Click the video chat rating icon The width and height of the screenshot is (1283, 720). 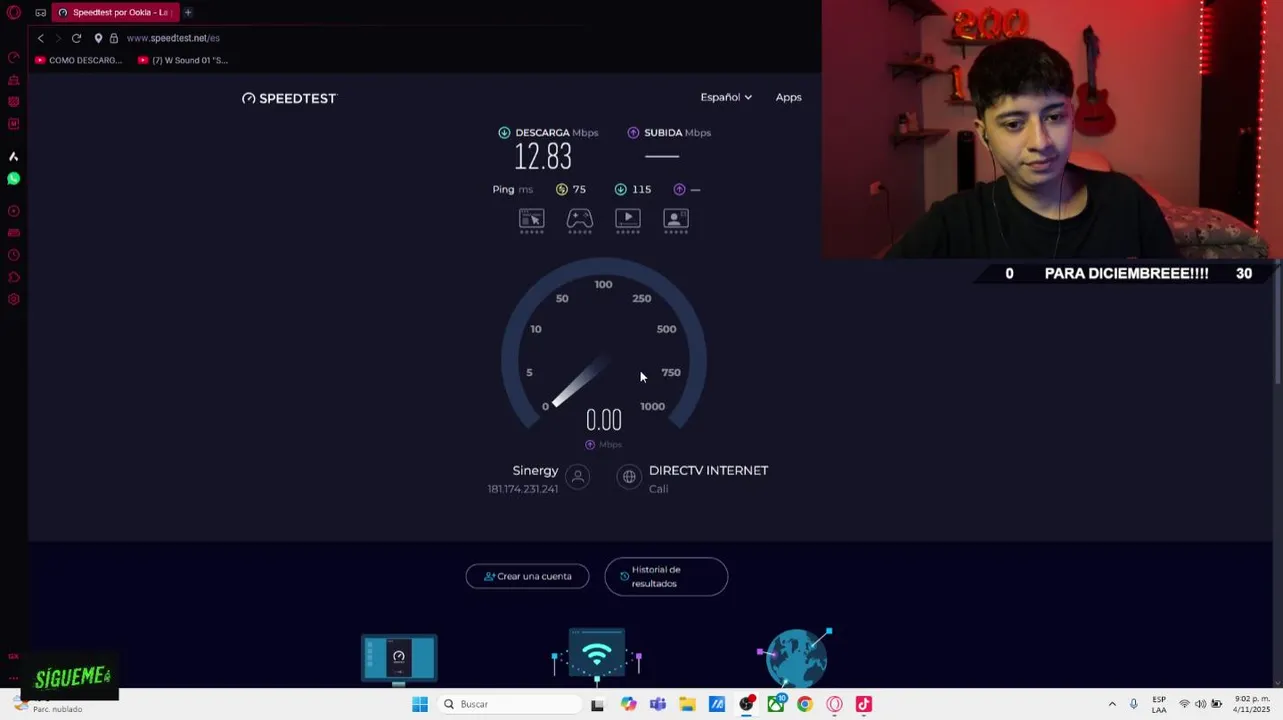coord(676,220)
